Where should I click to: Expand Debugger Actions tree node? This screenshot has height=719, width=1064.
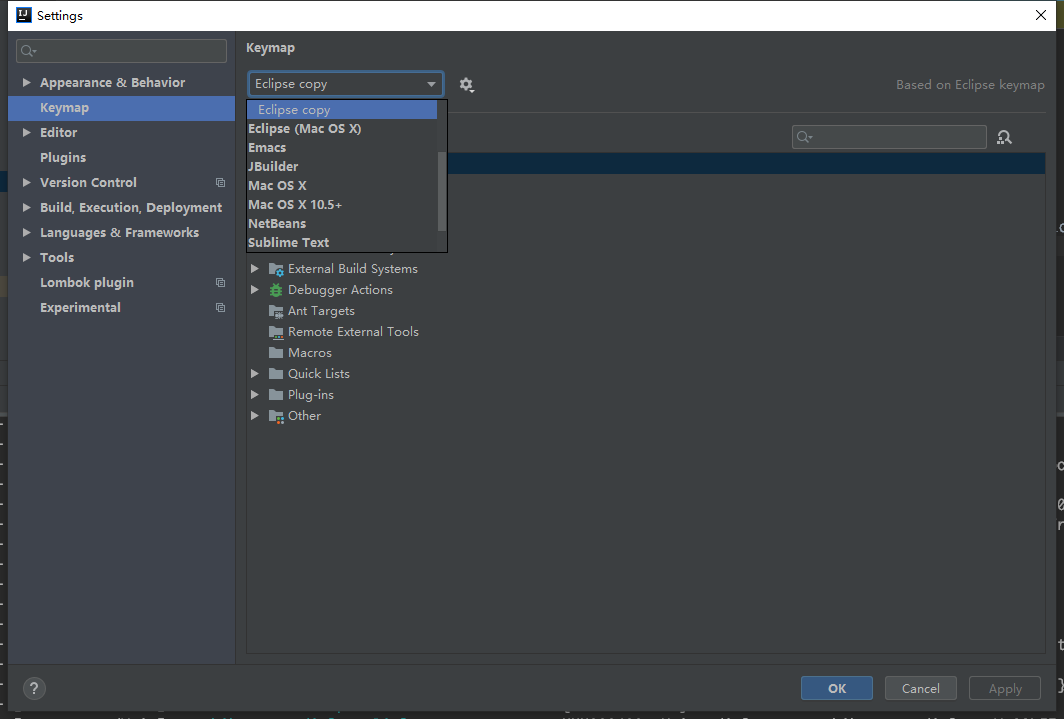(255, 290)
